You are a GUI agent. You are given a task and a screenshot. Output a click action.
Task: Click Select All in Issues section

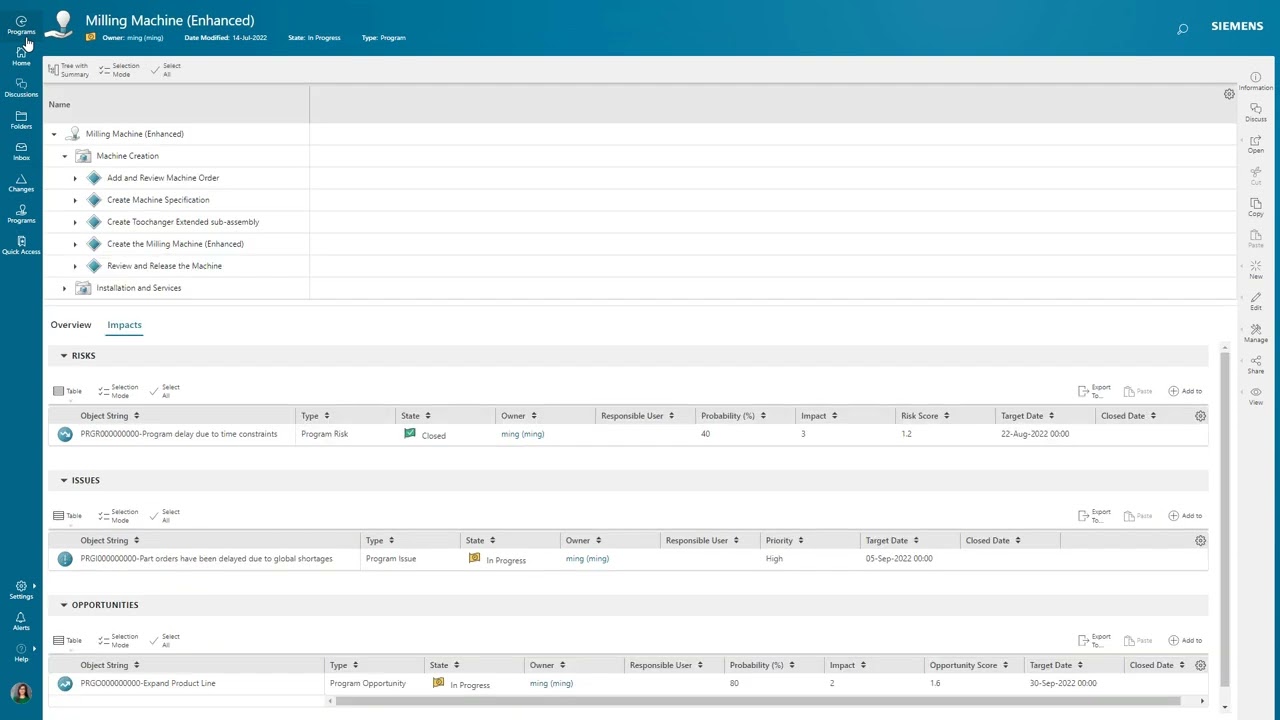click(x=164, y=516)
